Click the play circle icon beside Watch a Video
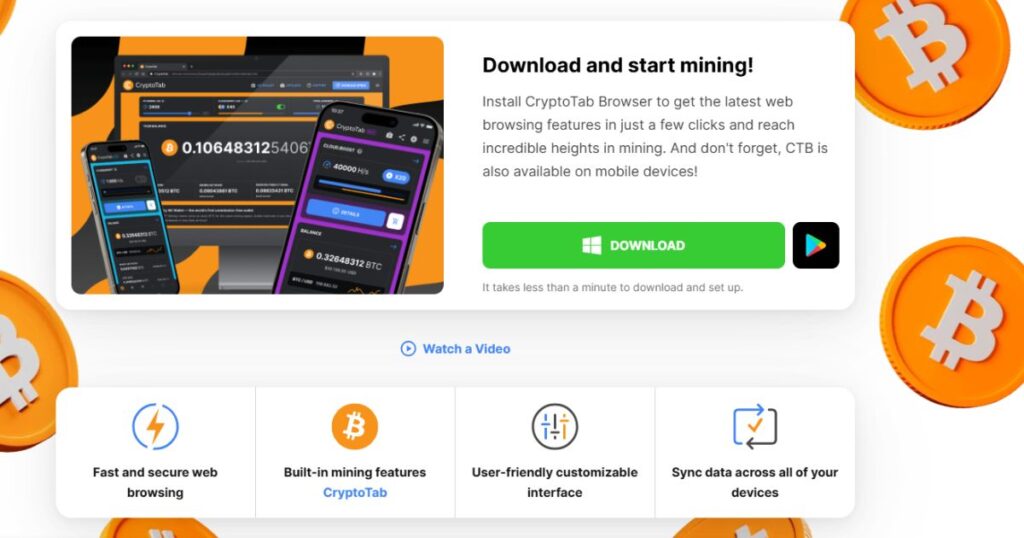 408,349
